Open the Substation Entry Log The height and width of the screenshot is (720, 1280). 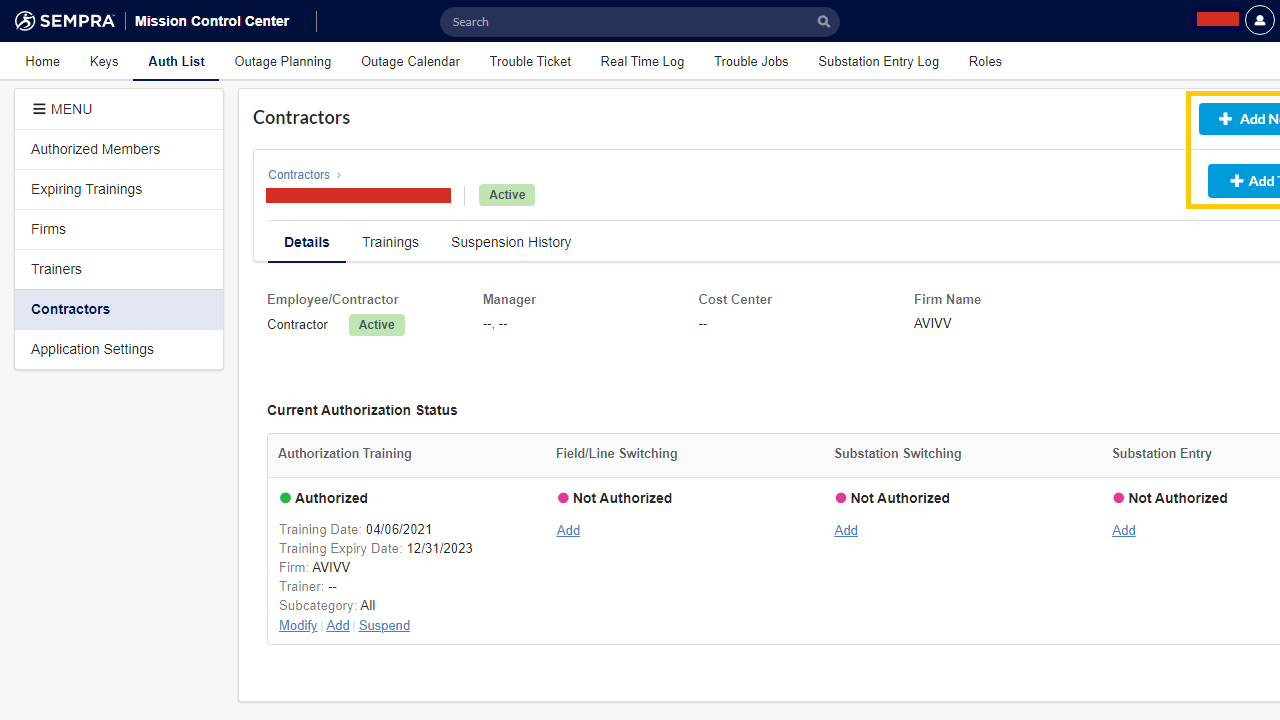(x=878, y=61)
